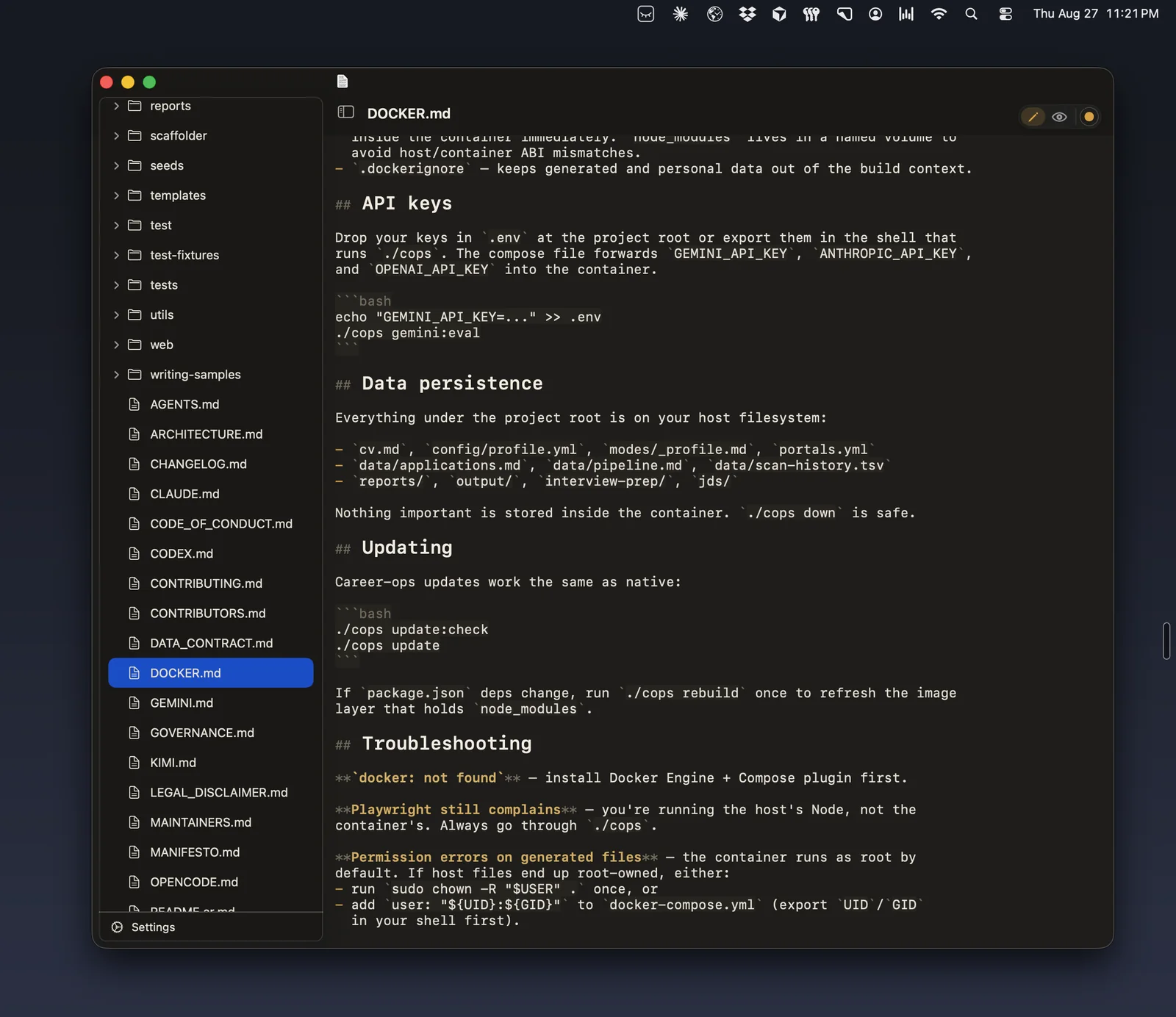Open CHANGELOG.md file
This screenshot has width=1176, height=1017.
[210, 464]
